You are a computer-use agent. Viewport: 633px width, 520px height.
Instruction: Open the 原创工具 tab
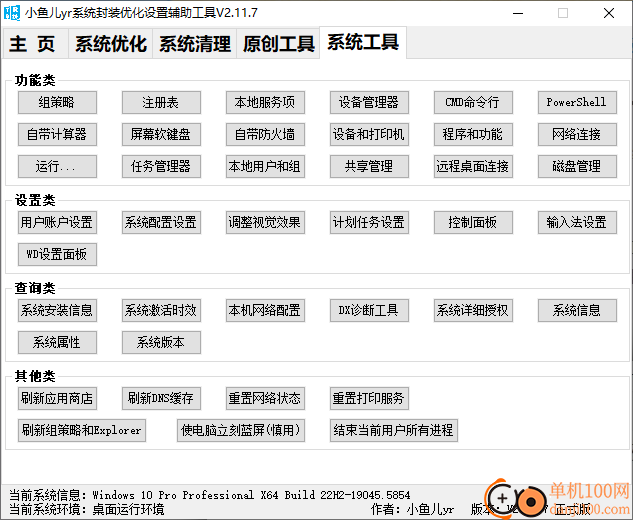pyautogui.click(x=279, y=44)
